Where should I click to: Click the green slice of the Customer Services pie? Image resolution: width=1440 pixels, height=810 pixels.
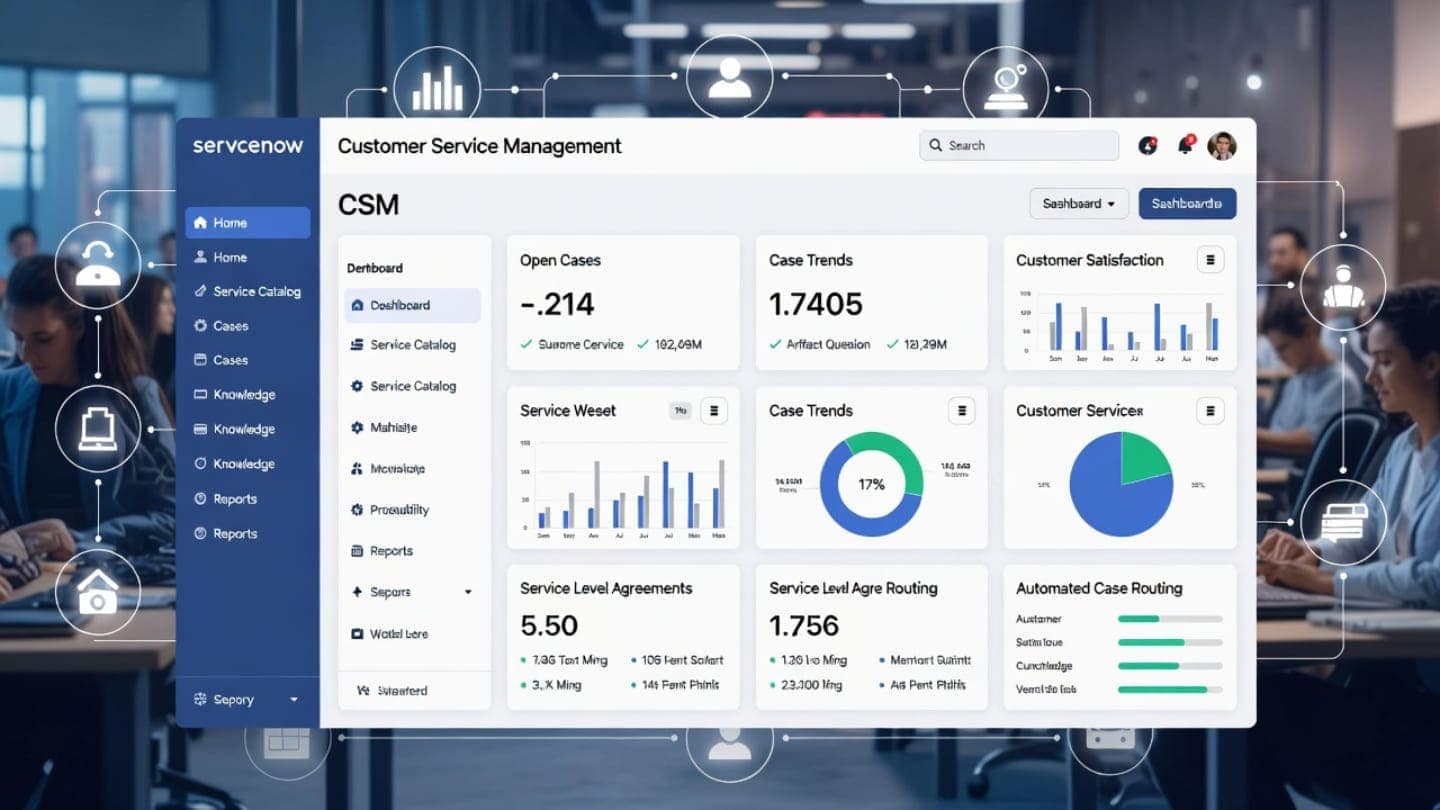[x=1142, y=459]
